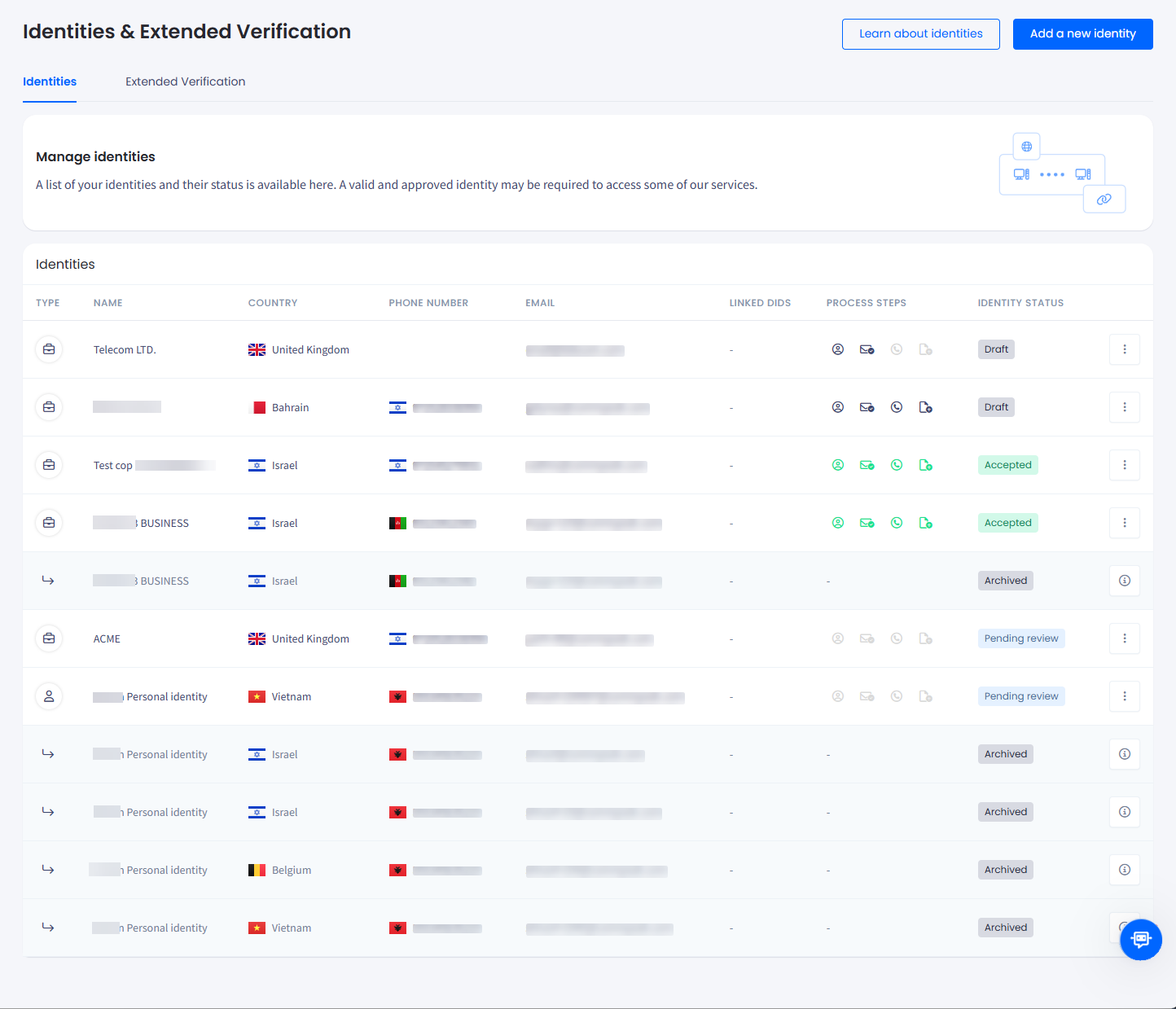Click the Learn about identities button
The height and width of the screenshot is (1009, 1176).
(921, 34)
